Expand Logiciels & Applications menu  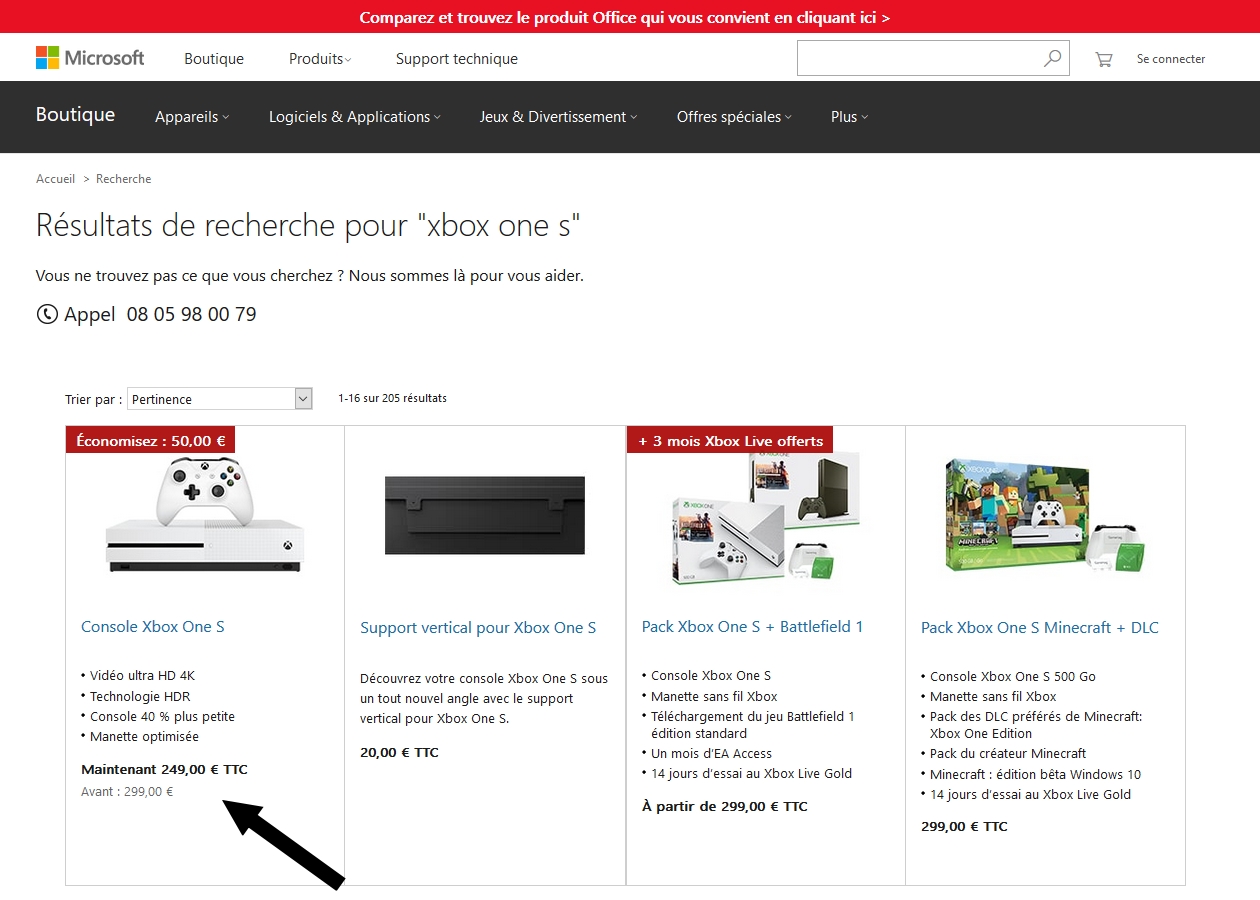point(355,117)
